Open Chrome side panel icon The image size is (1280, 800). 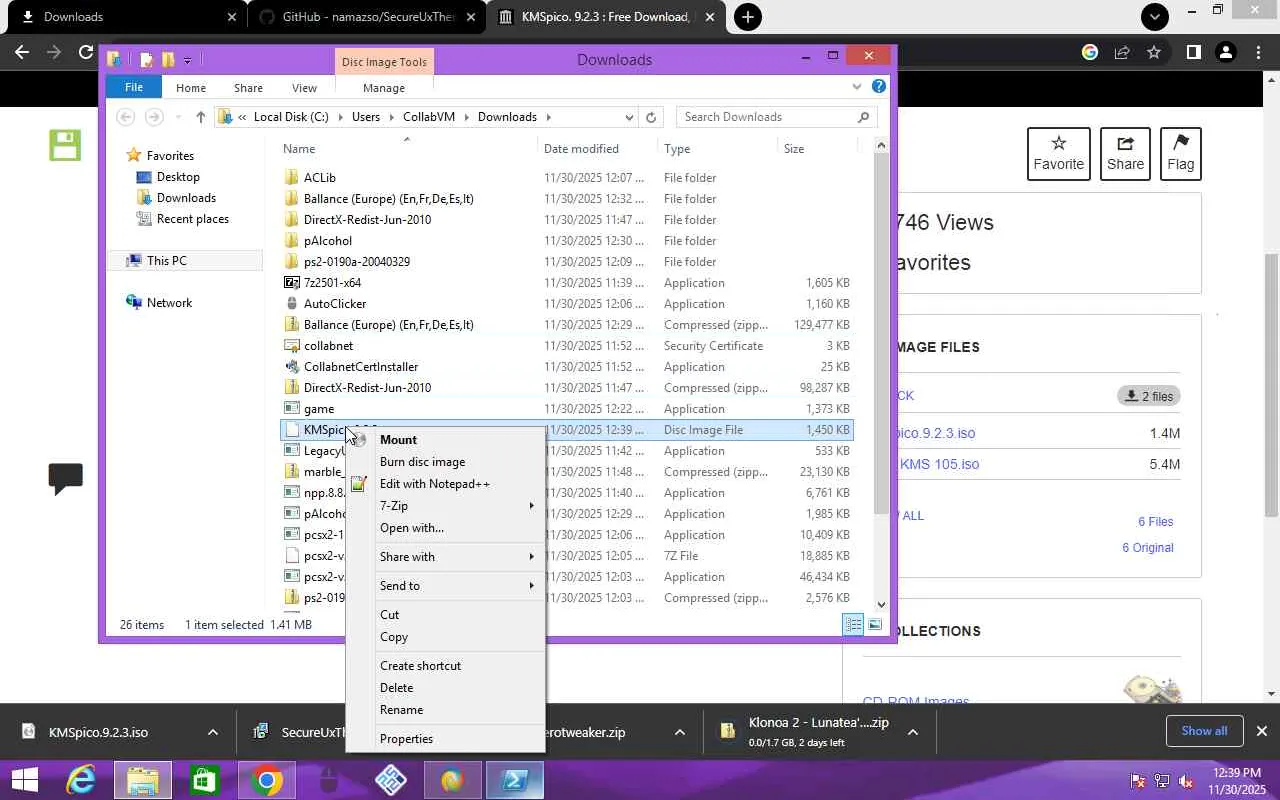(1193, 52)
